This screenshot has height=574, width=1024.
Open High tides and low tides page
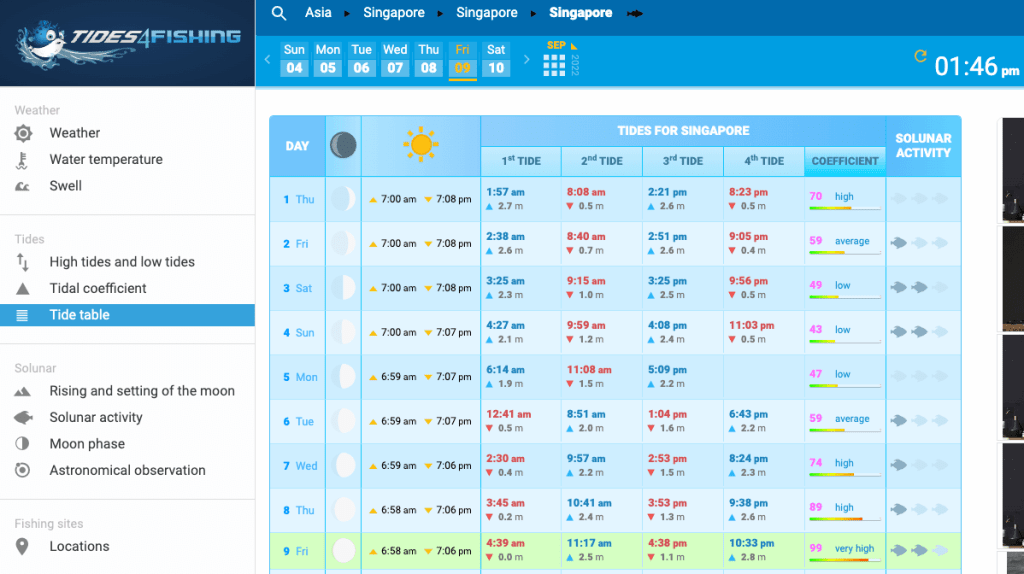(122, 262)
